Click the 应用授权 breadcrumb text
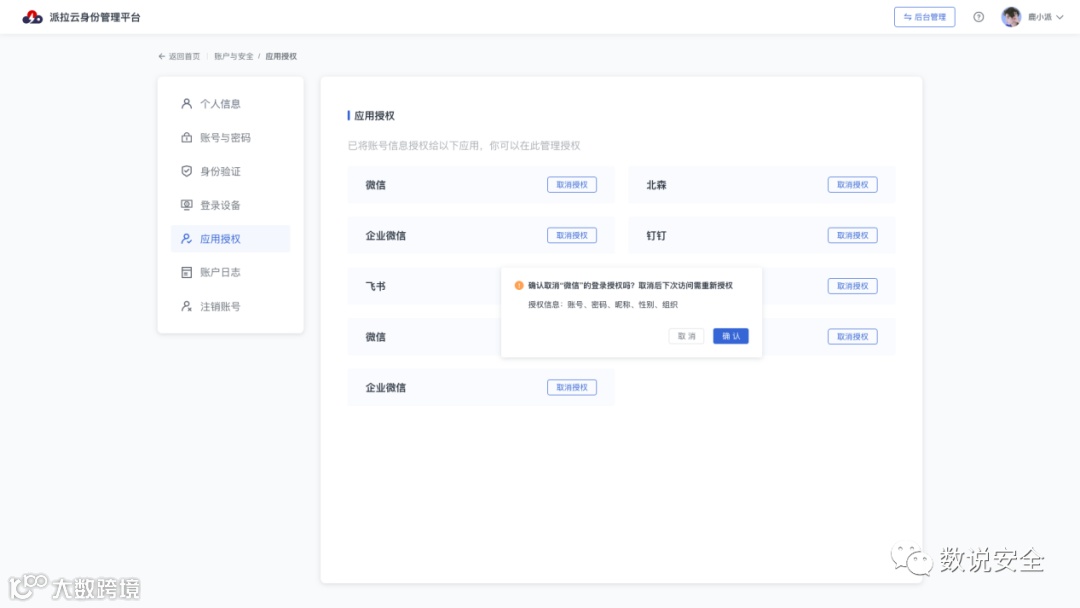This screenshot has height=608, width=1080. click(x=281, y=56)
